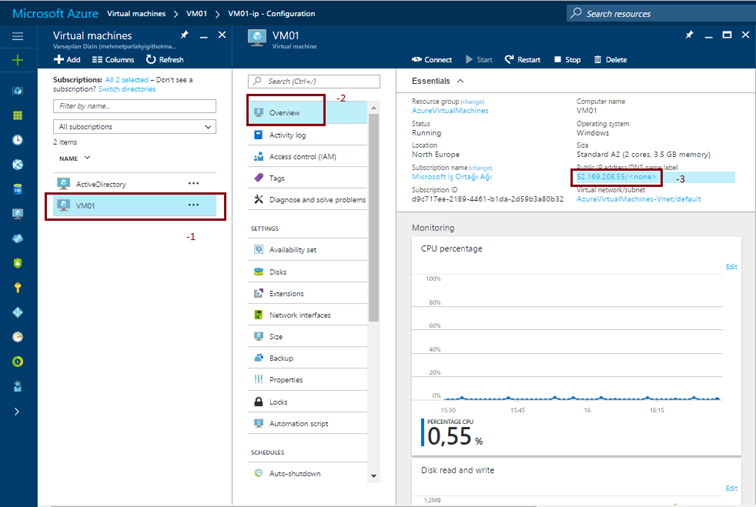Open the AzureVirtualMachines resource group link
Image resolution: width=756 pixels, height=507 pixels.
450,111
